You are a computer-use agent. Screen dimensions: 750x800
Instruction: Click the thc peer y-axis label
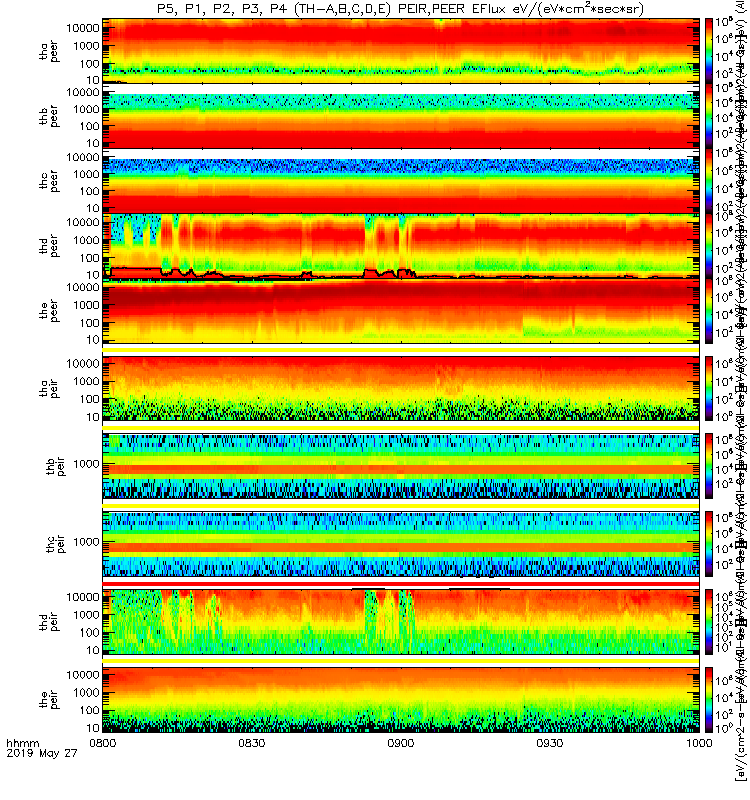click(49, 182)
